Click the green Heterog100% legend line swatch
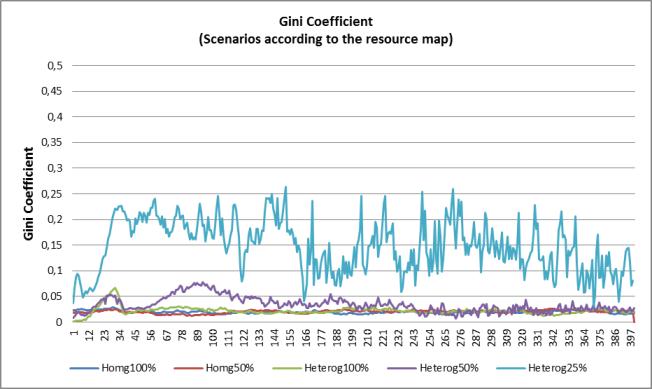 (286, 368)
